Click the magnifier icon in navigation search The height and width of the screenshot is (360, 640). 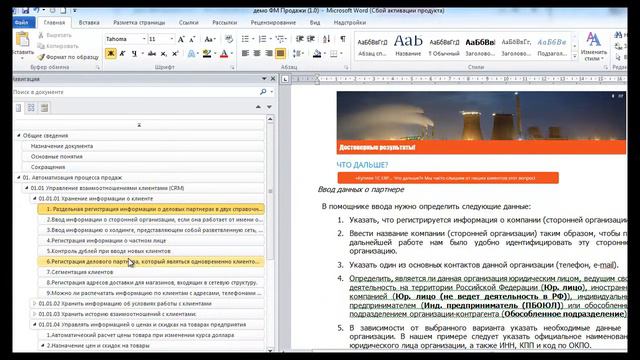coord(263,92)
